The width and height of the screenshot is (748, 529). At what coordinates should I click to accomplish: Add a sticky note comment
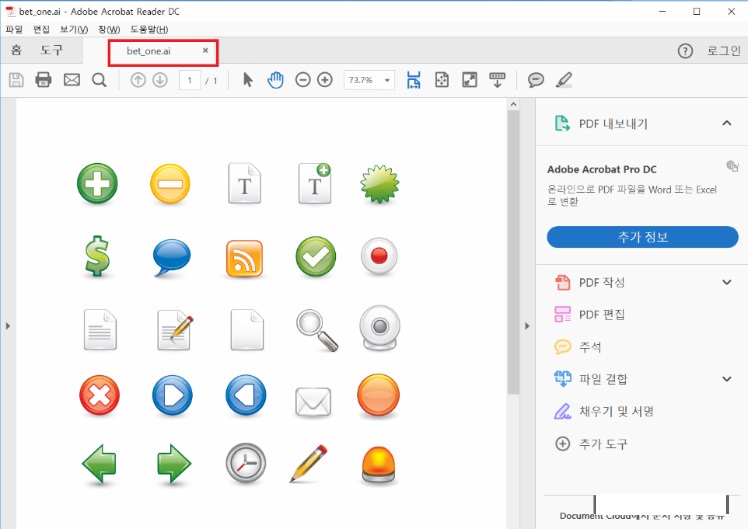coord(536,80)
